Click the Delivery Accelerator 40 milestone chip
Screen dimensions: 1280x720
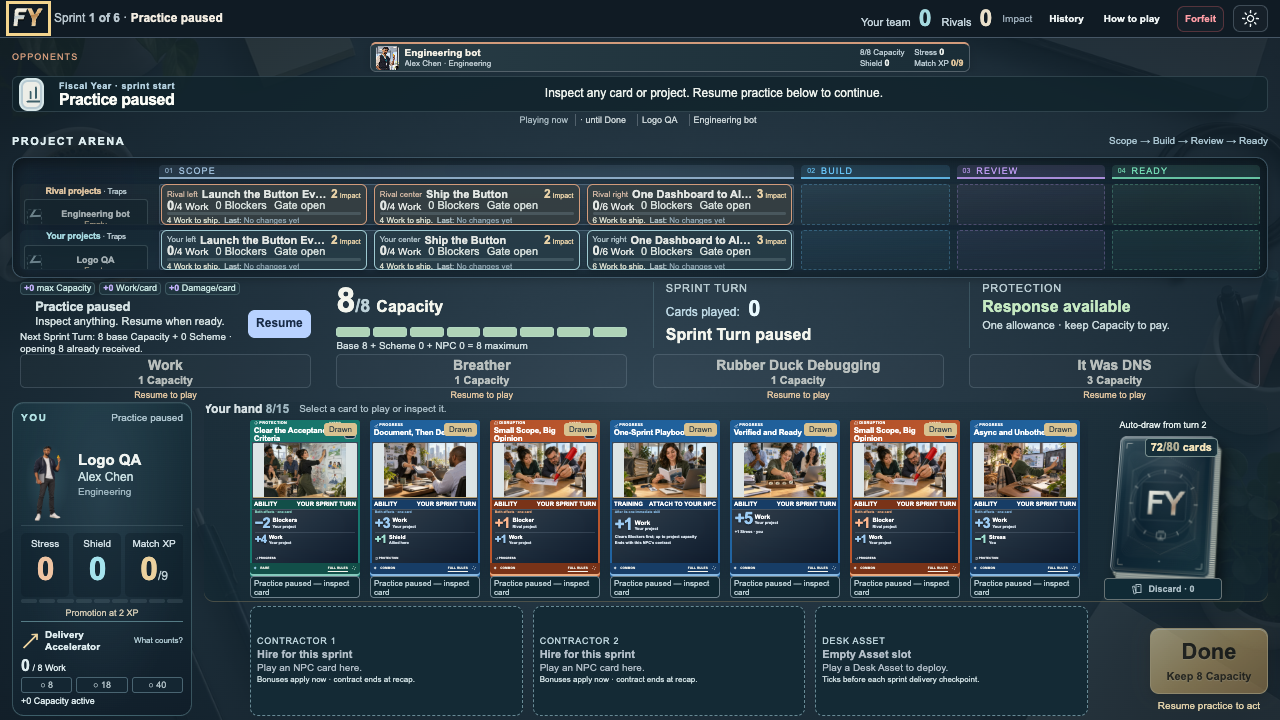pos(158,685)
